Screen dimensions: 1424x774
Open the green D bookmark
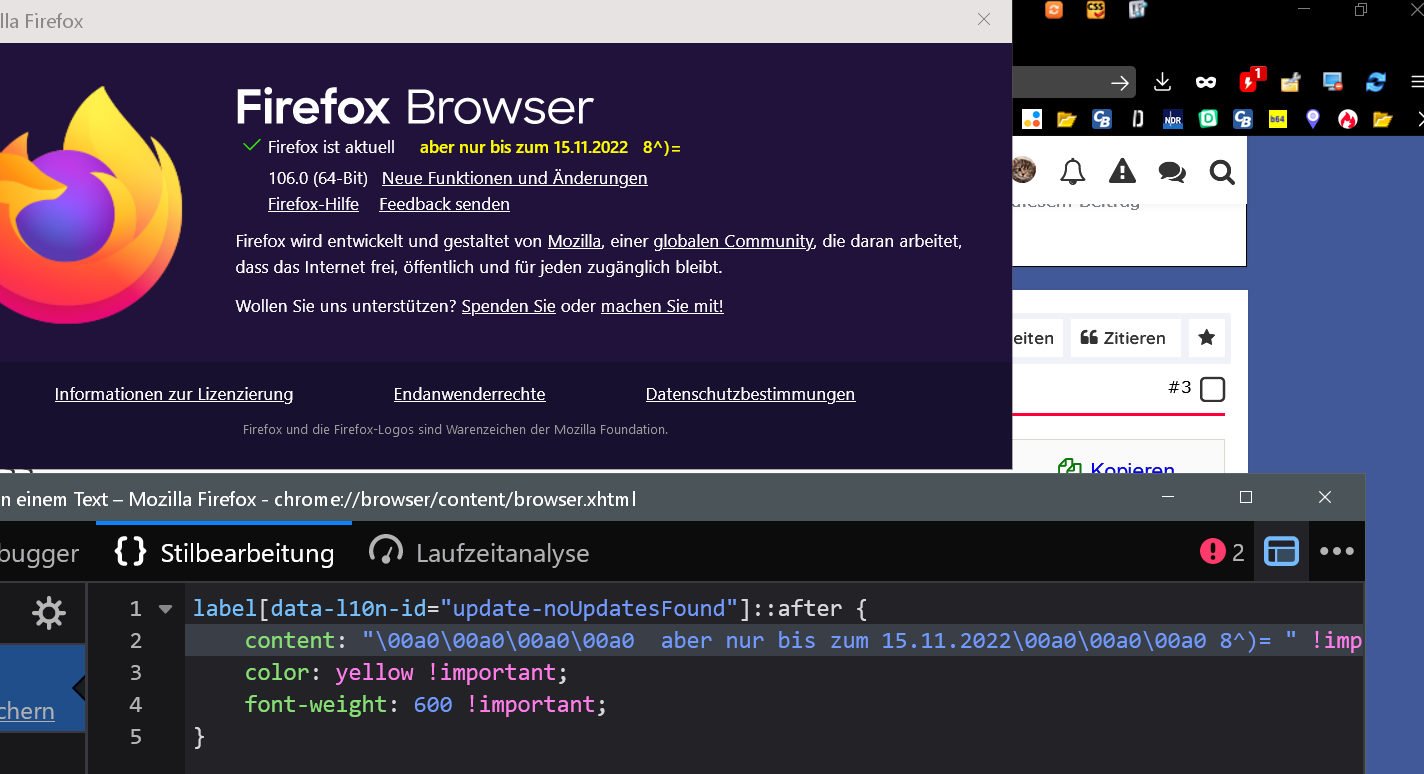[1208, 119]
